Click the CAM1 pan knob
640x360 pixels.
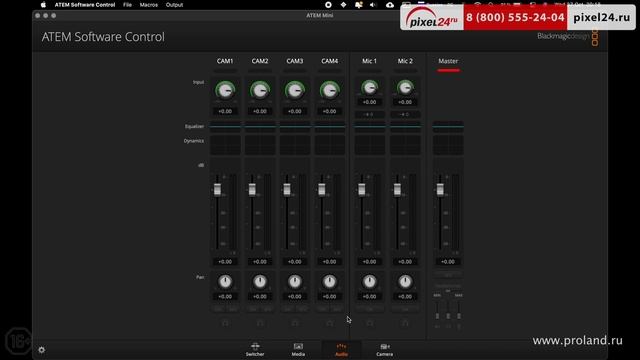pyautogui.click(x=225, y=282)
